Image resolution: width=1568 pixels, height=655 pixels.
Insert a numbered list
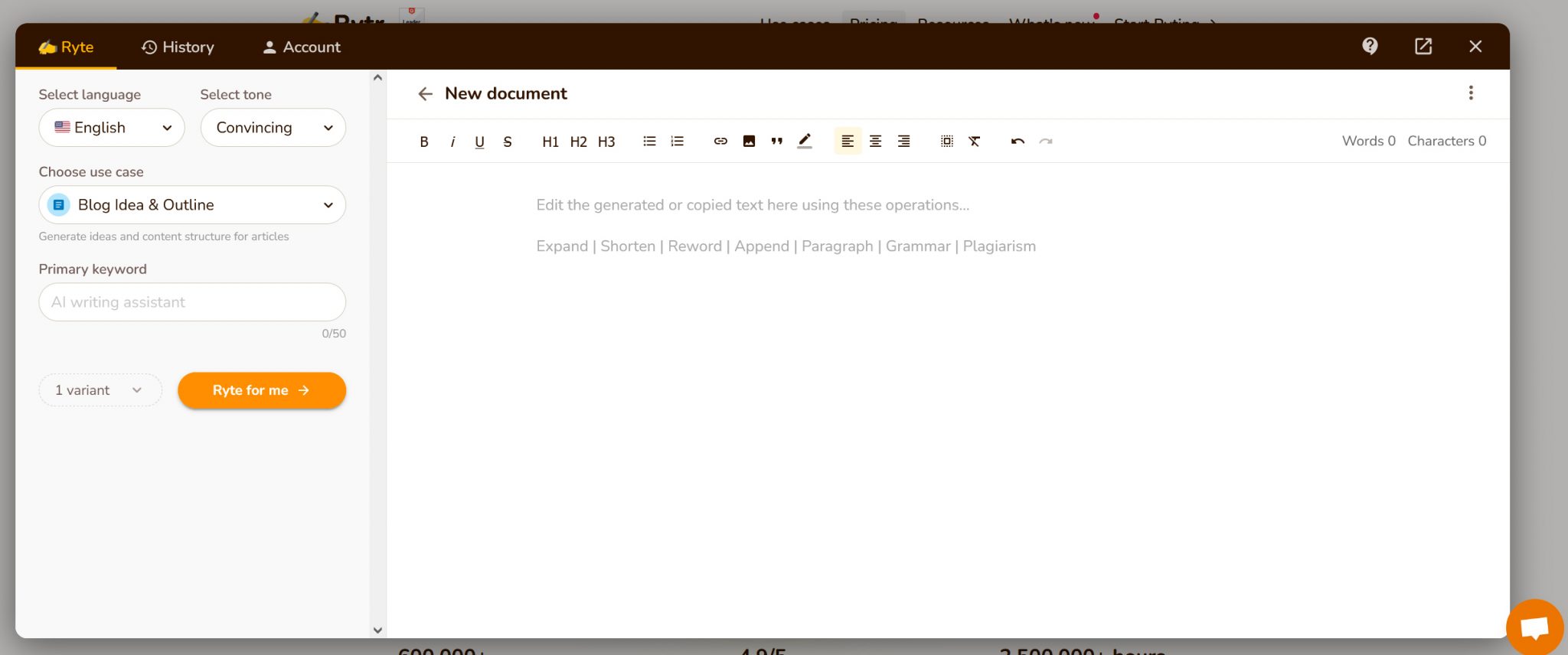click(x=677, y=141)
